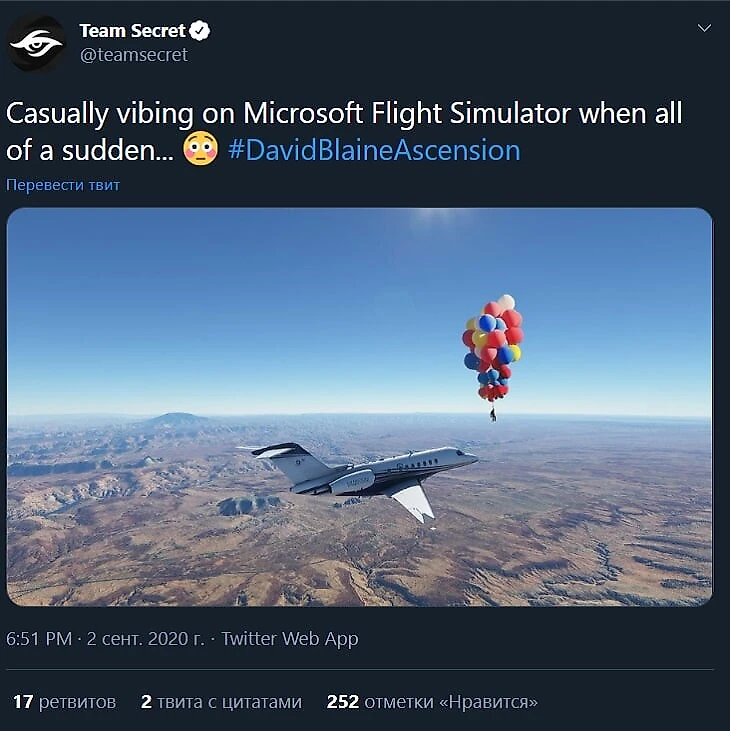Screen dimensions: 730x731
Task: Click the Team Secret display name
Action: click(x=132, y=31)
